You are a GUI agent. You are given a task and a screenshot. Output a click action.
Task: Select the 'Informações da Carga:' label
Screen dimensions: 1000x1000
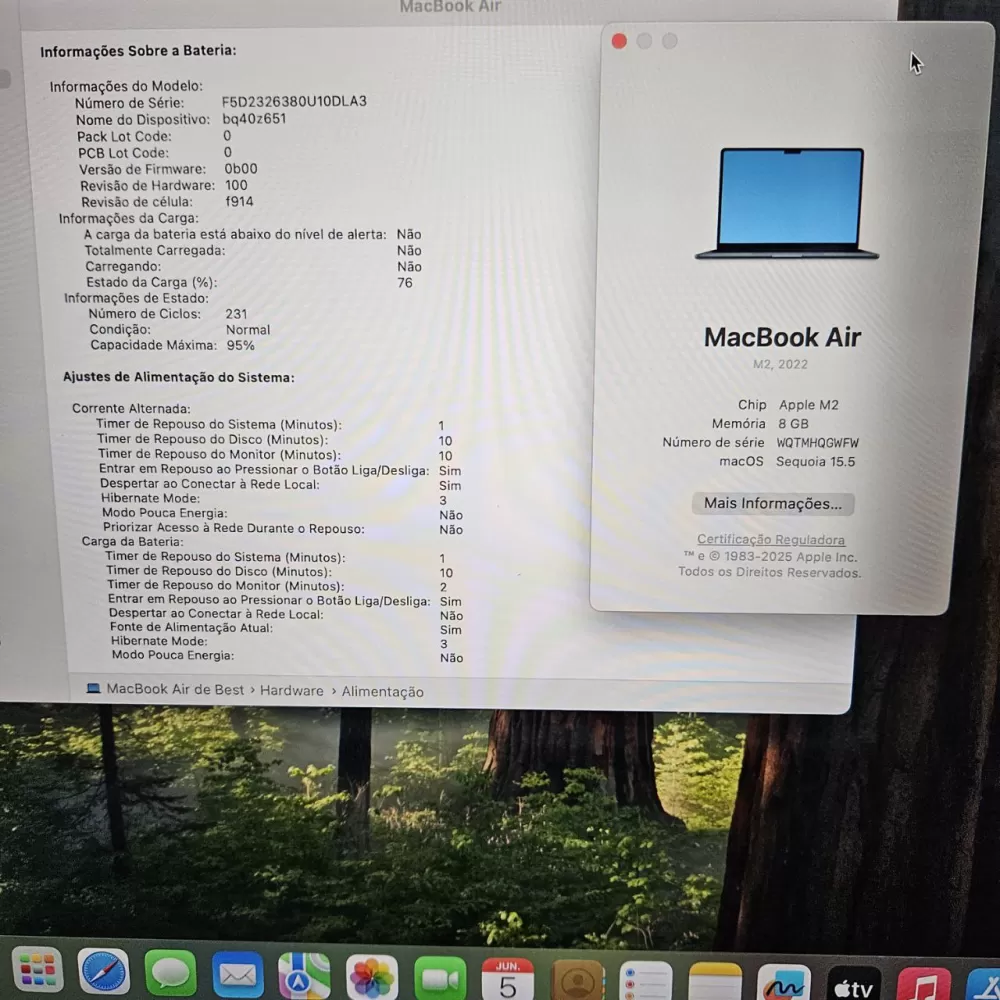pos(128,219)
